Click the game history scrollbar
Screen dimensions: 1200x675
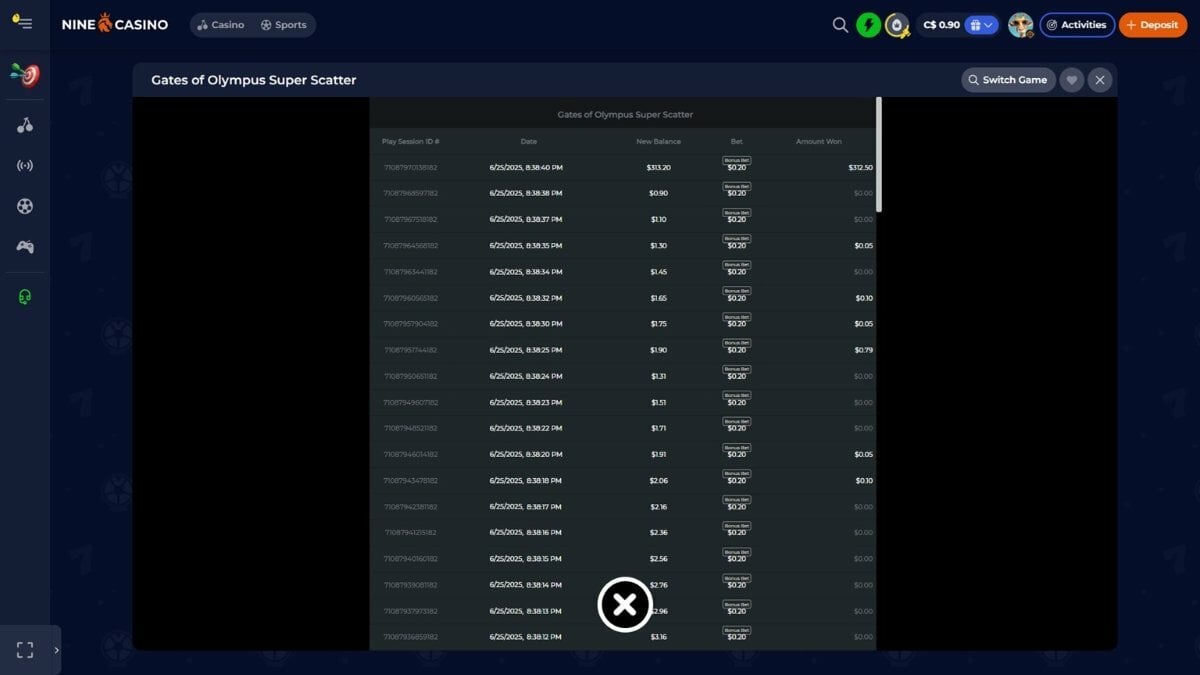pos(879,154)
